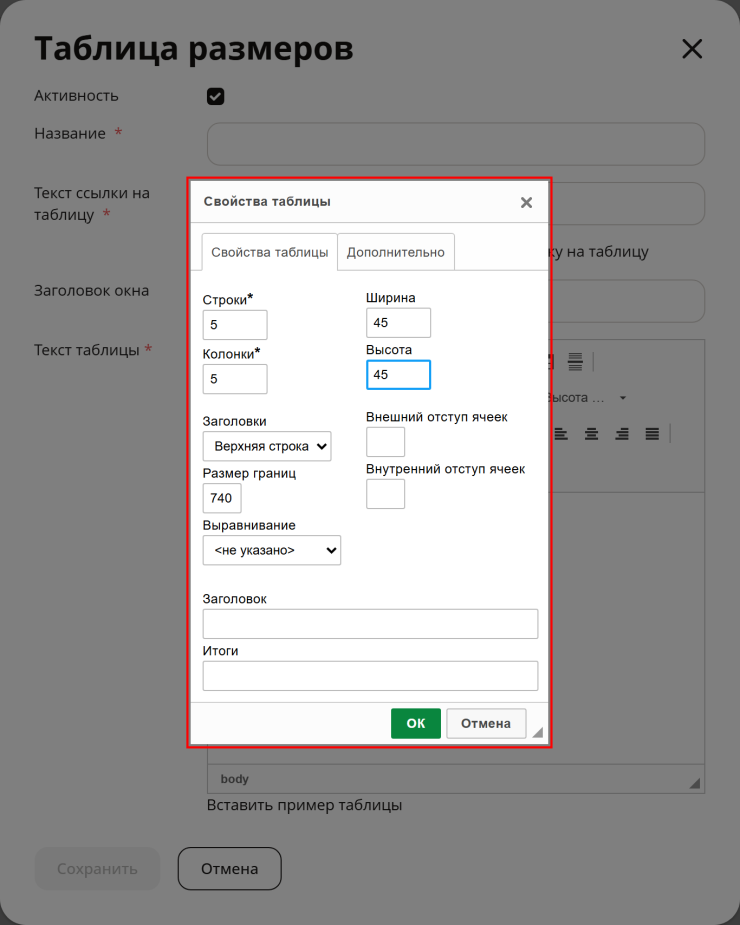Viewport: 740px width, 925px height.
Task: Click the Заголовок text field
Action: tap(370, 624)
